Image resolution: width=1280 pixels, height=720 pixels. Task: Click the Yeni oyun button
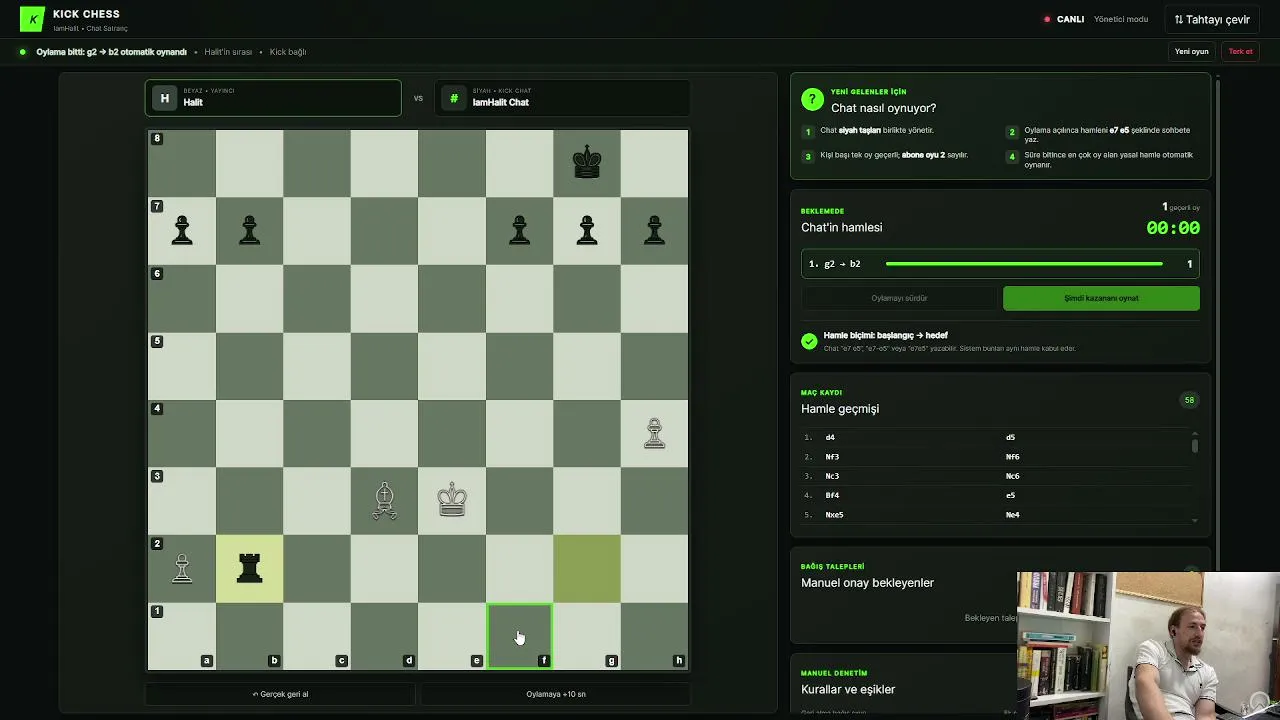pyautogui.click(x=1192, y=52)
